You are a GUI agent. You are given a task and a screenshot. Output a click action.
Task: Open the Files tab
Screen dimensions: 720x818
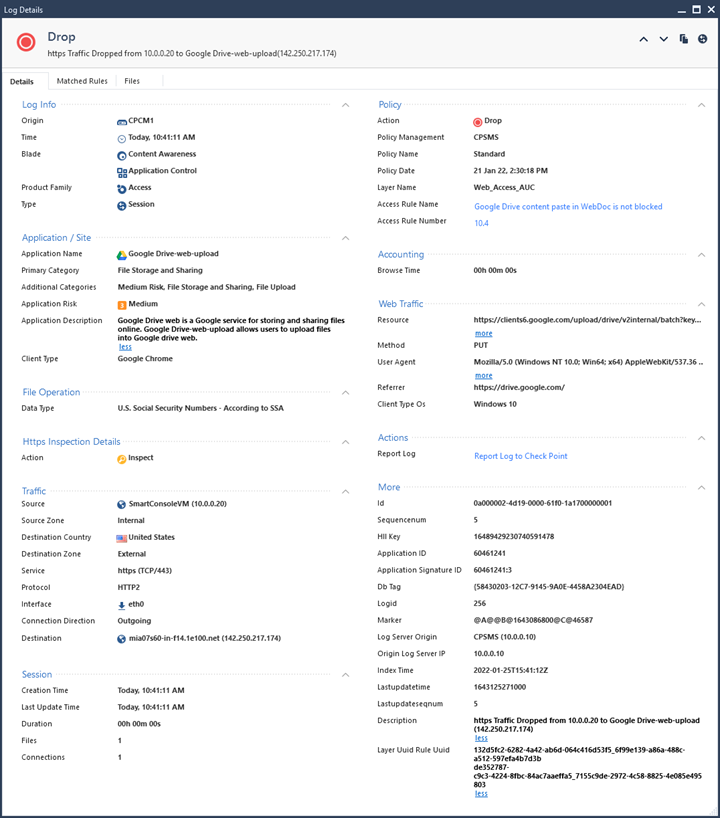tap(132, 81)
